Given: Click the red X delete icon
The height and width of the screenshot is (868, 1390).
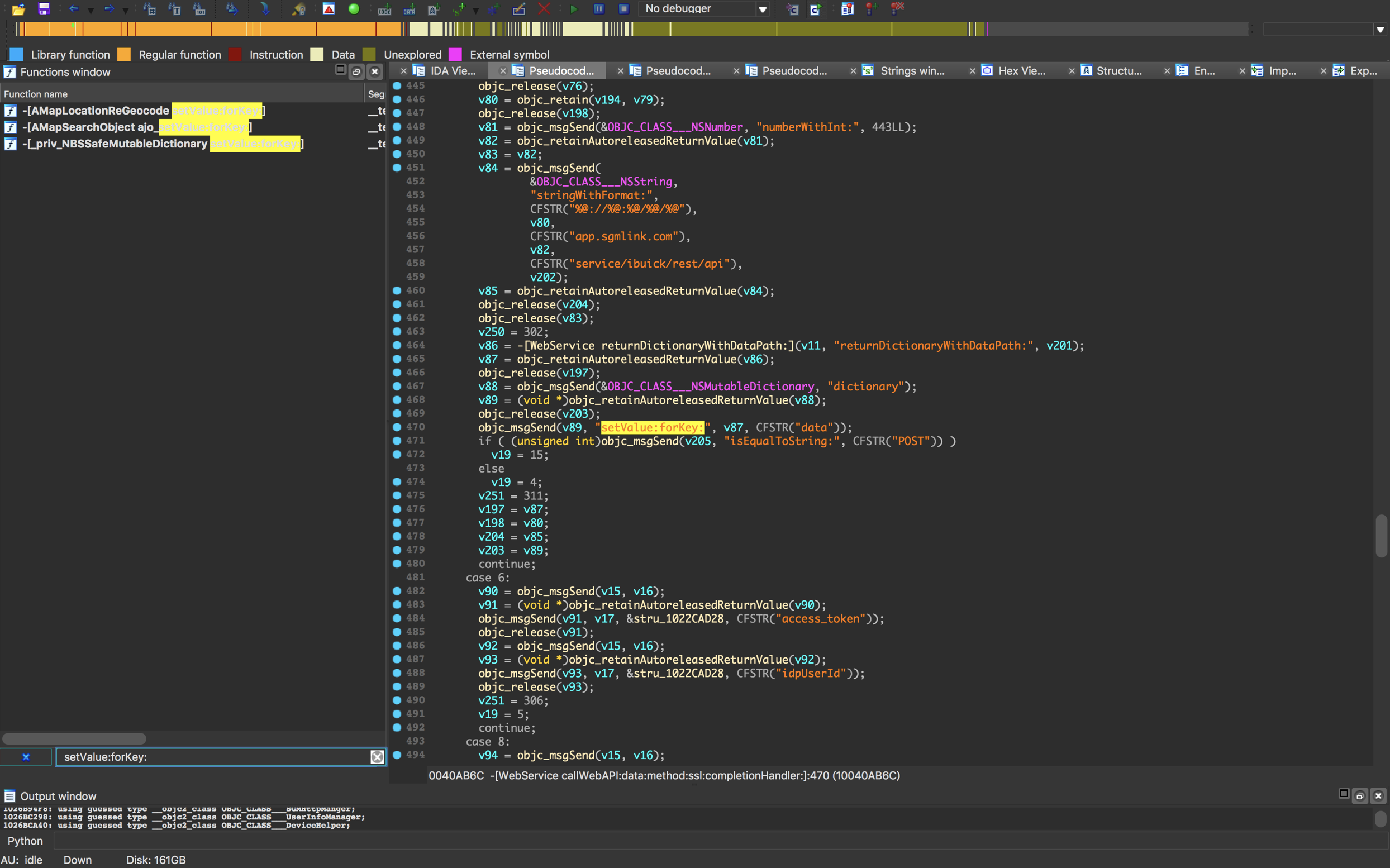Looking at the screenshot, I should (544, 8).
